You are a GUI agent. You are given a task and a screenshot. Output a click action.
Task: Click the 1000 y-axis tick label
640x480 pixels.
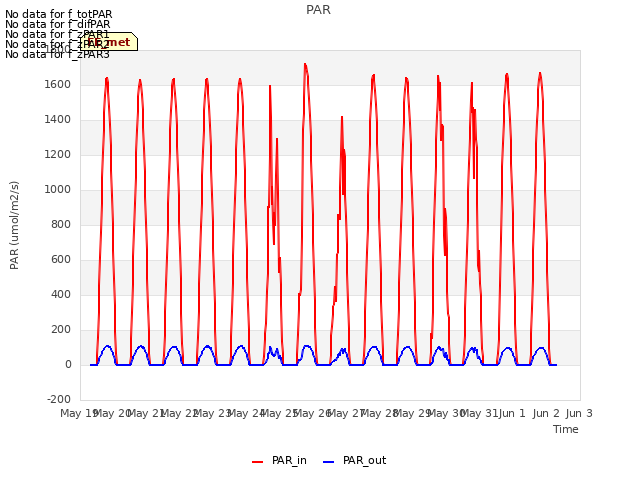coord(58,190)
